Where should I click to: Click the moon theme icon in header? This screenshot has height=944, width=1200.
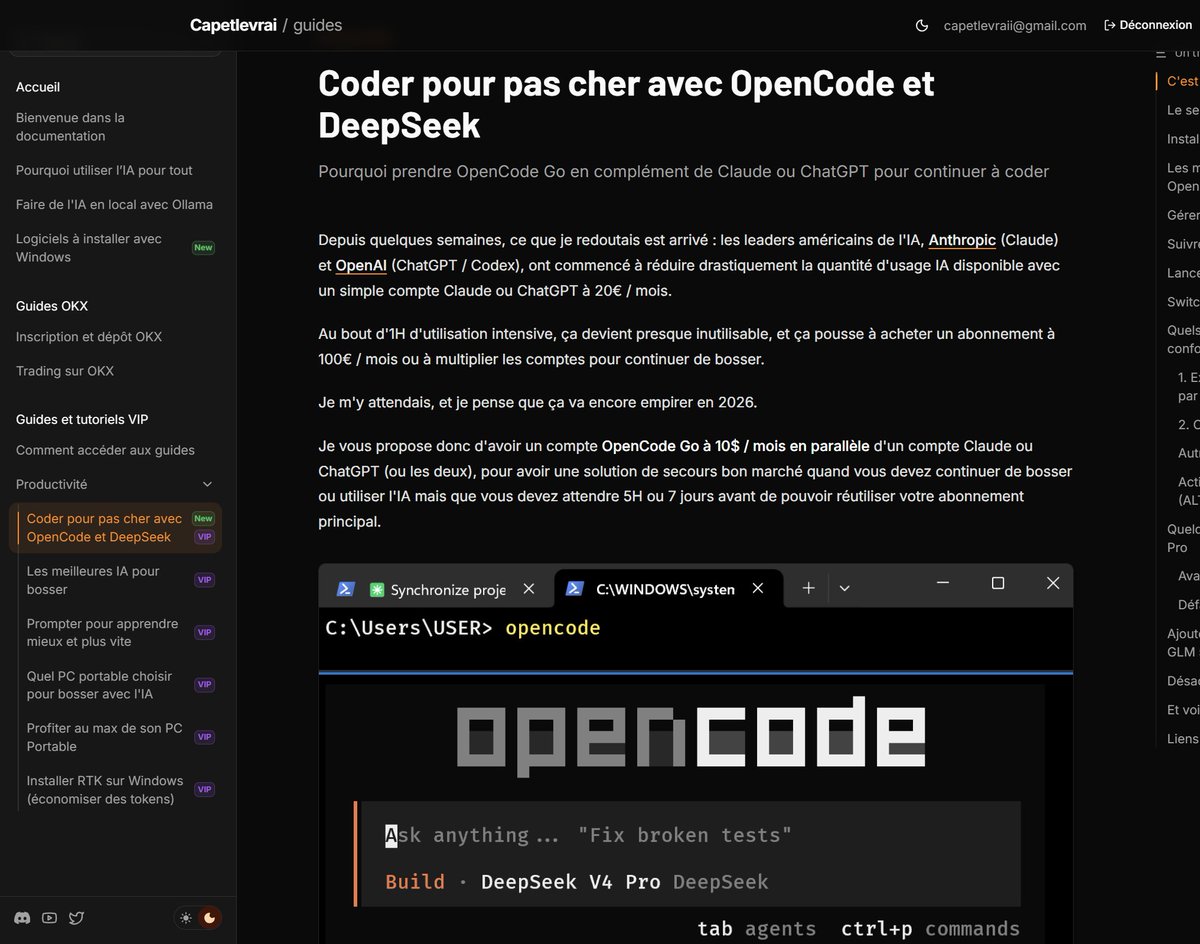[x=922, y=25]
